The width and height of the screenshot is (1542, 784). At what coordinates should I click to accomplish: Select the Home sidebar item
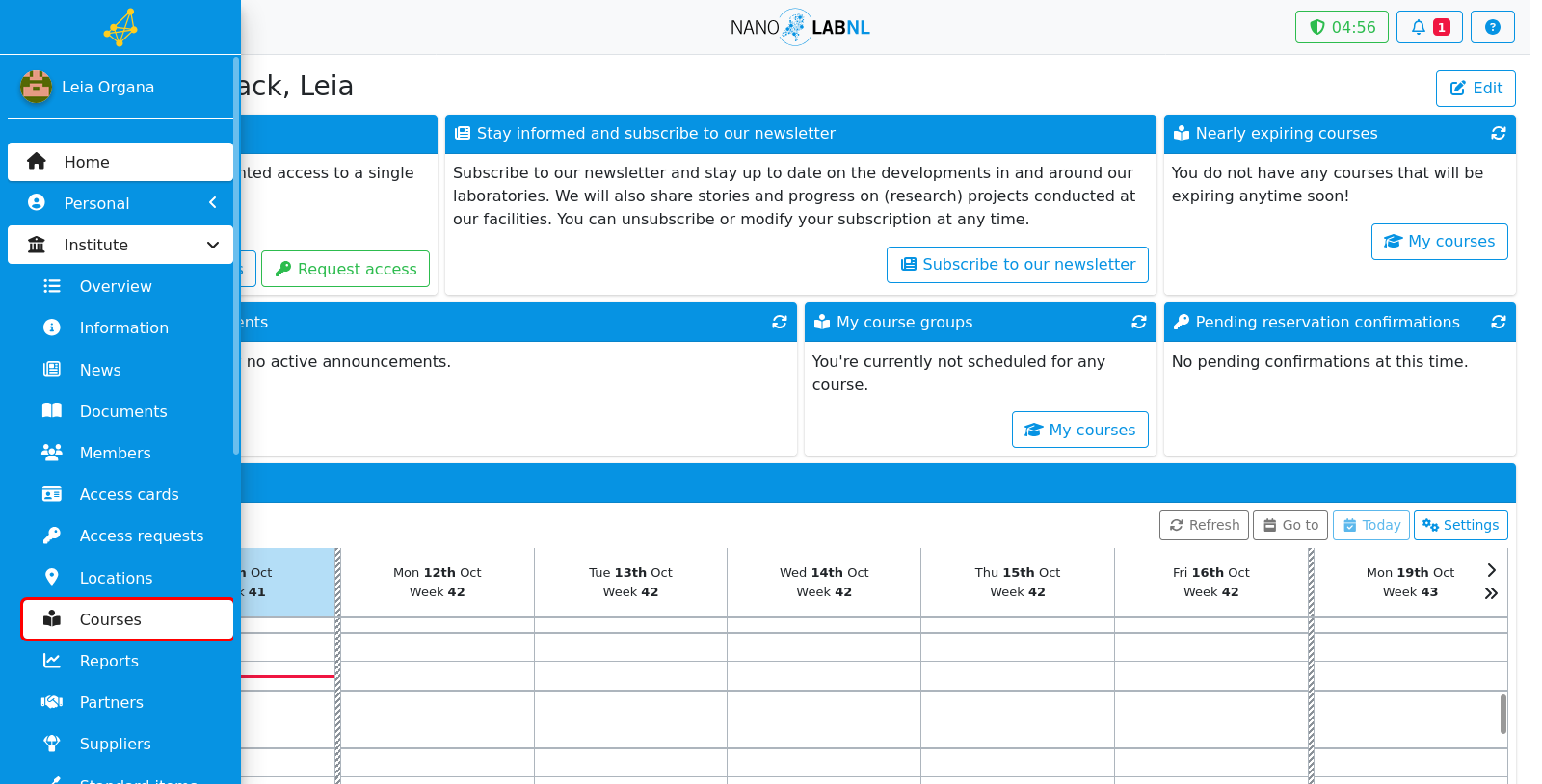click(x=120, y=162)
